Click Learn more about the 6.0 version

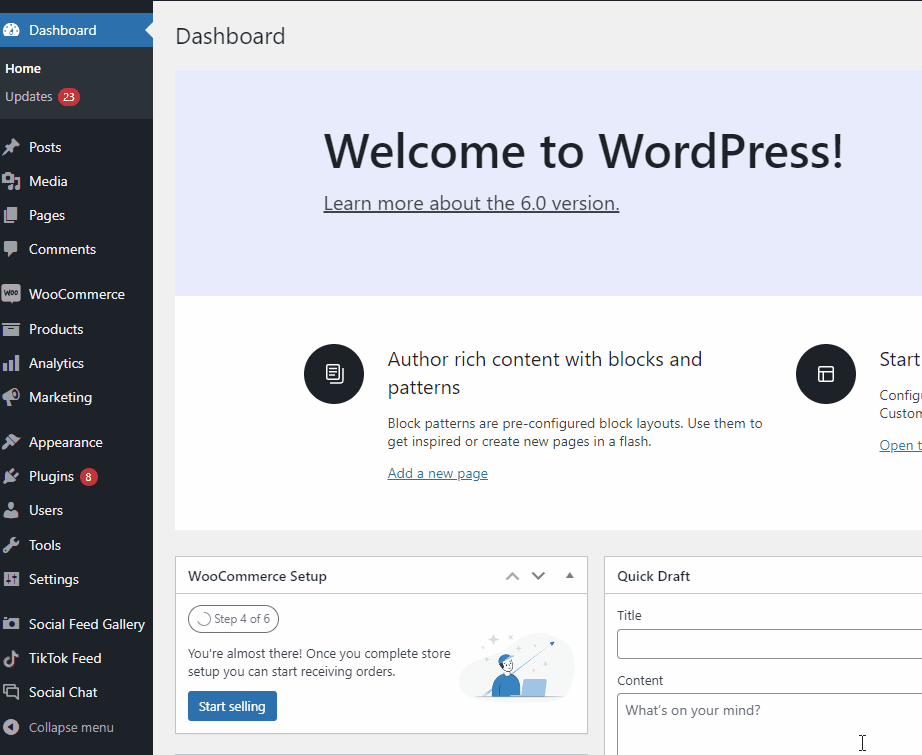click(x=471, y=203)
